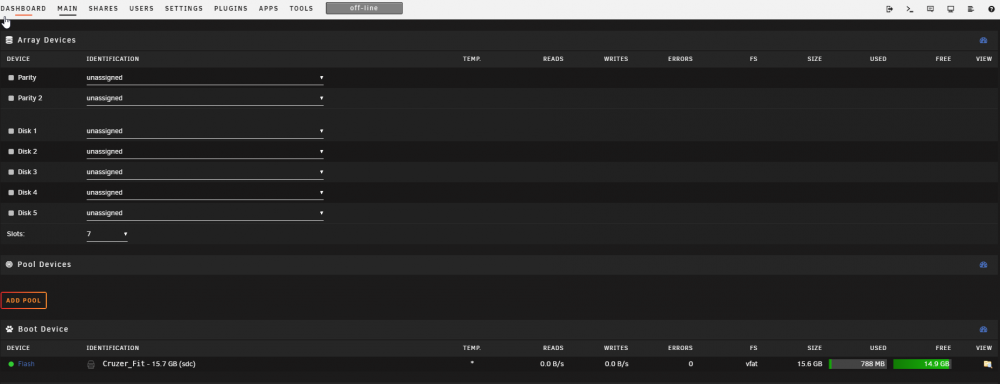
Task: Click the 788 MB used space bar
Action: click(858, 364)
